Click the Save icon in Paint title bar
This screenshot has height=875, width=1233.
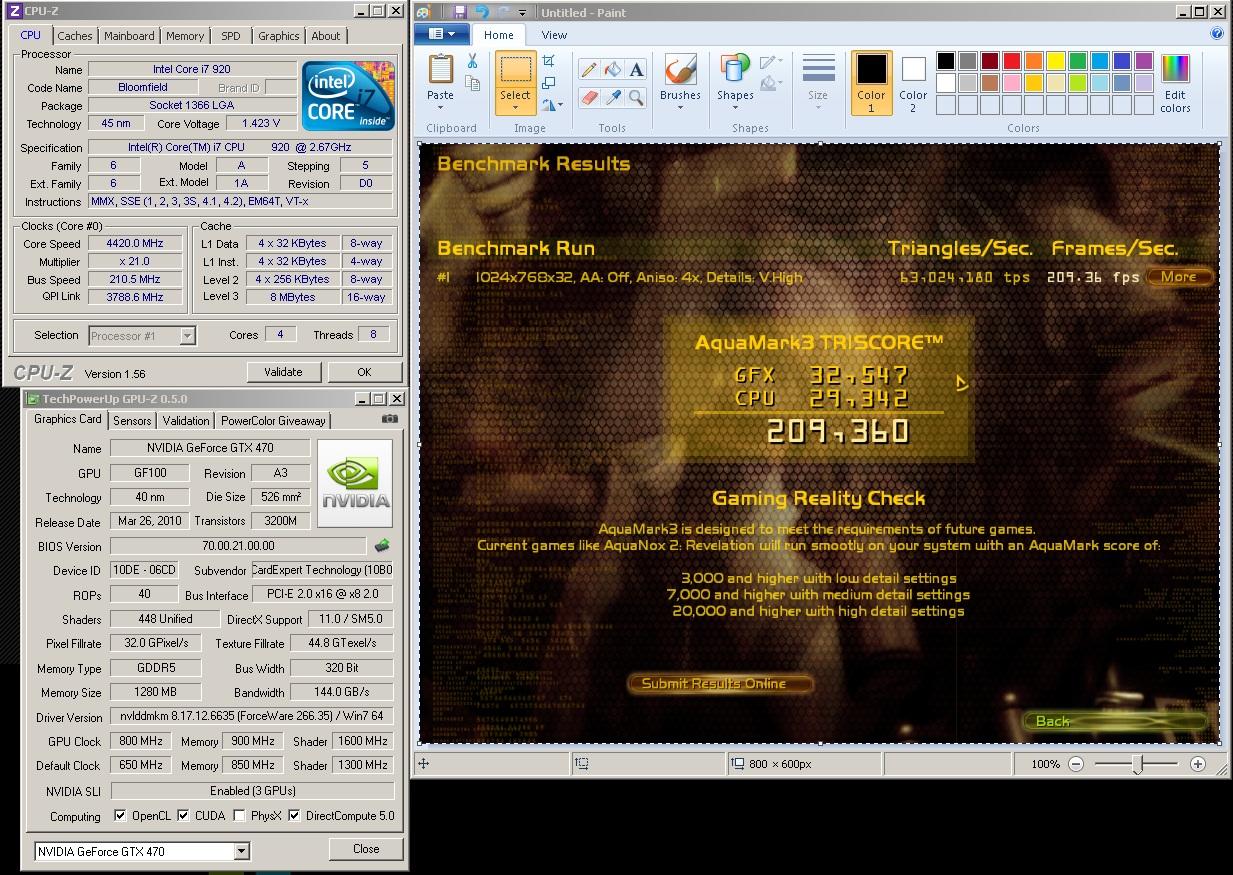point(459,12)
